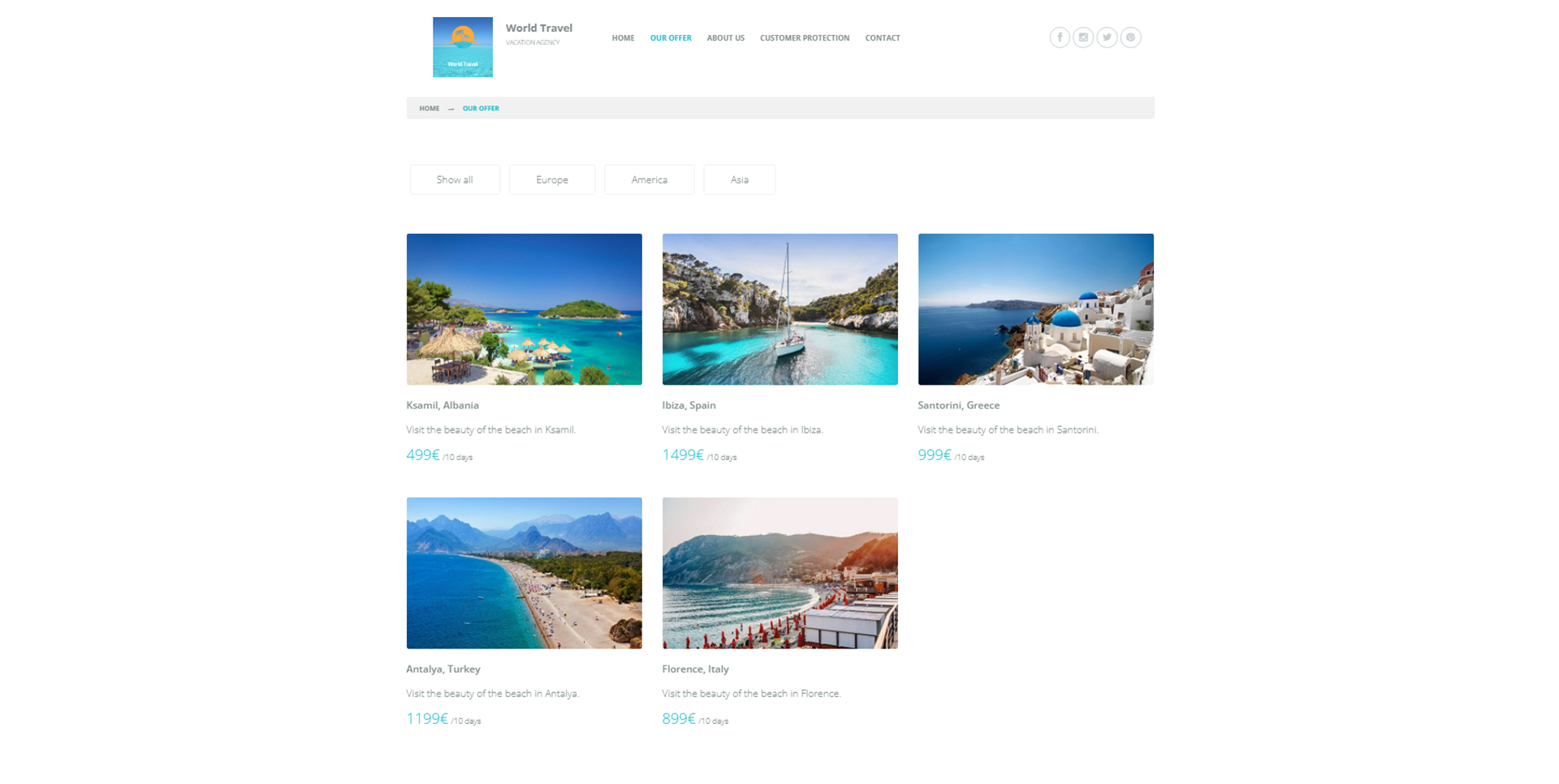Viewport: 1559px width, 784px height.
Task: Click the World Travel logo image
Action: click(x=463, y=47)
